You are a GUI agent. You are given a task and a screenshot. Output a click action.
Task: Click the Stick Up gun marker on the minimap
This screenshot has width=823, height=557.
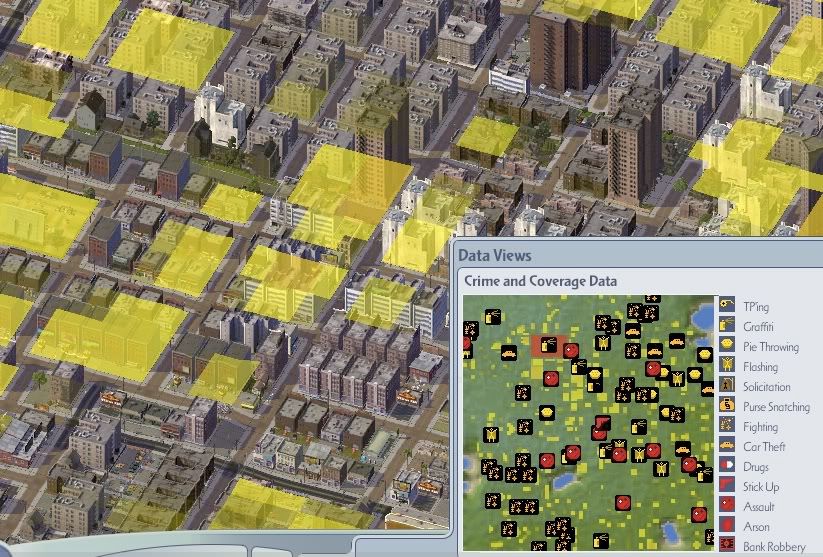click(603, 422)
